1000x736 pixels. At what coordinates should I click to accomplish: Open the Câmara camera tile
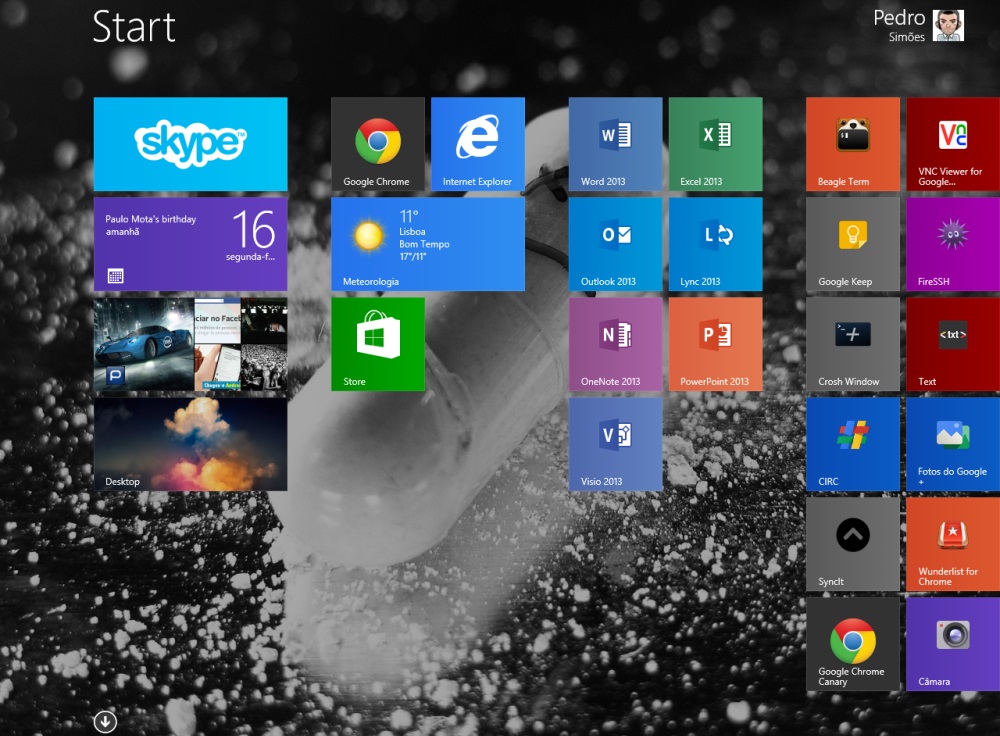(x=953, y=644)
